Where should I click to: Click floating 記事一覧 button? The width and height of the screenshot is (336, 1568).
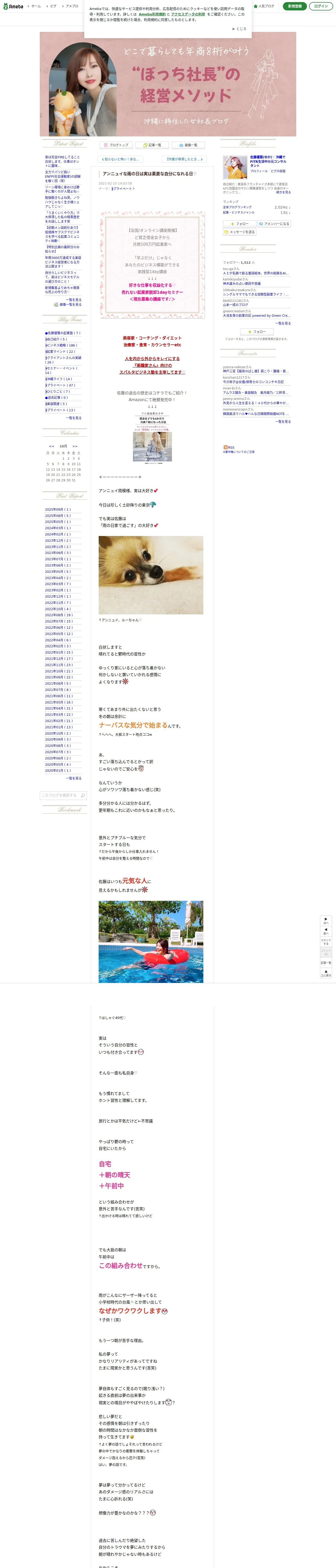pyautogui.click(x=326, y=963)
